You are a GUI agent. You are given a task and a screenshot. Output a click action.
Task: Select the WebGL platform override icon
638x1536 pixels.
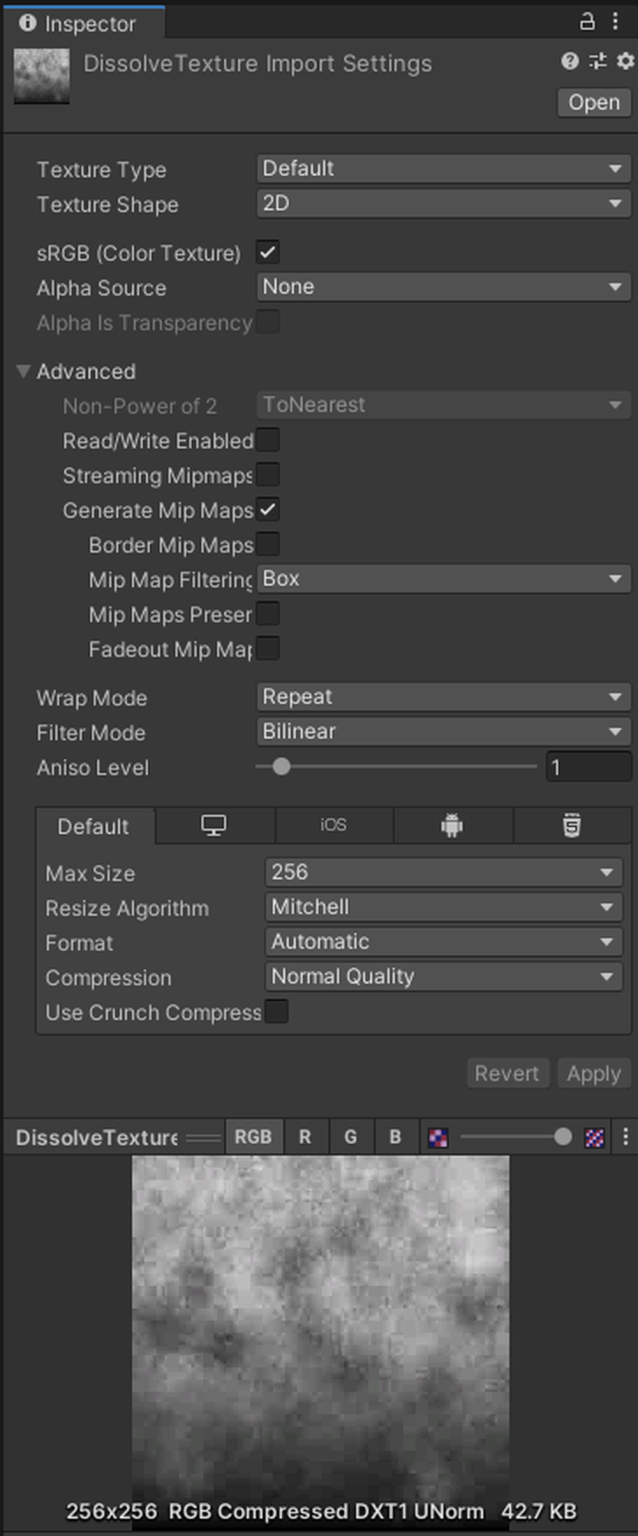click(571, 826)
